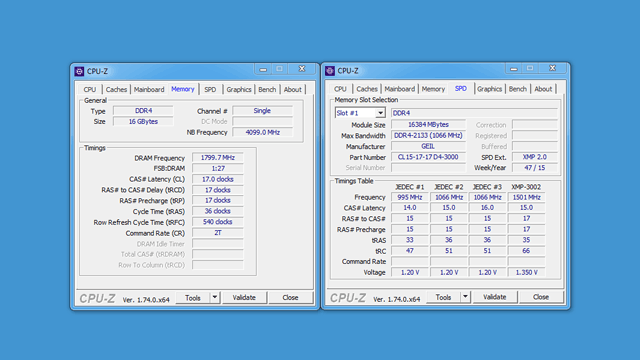The width and height of the screenshot is (640, 360).
Task: Open Mainboard tab in the right window
Action: click(400, 89)
